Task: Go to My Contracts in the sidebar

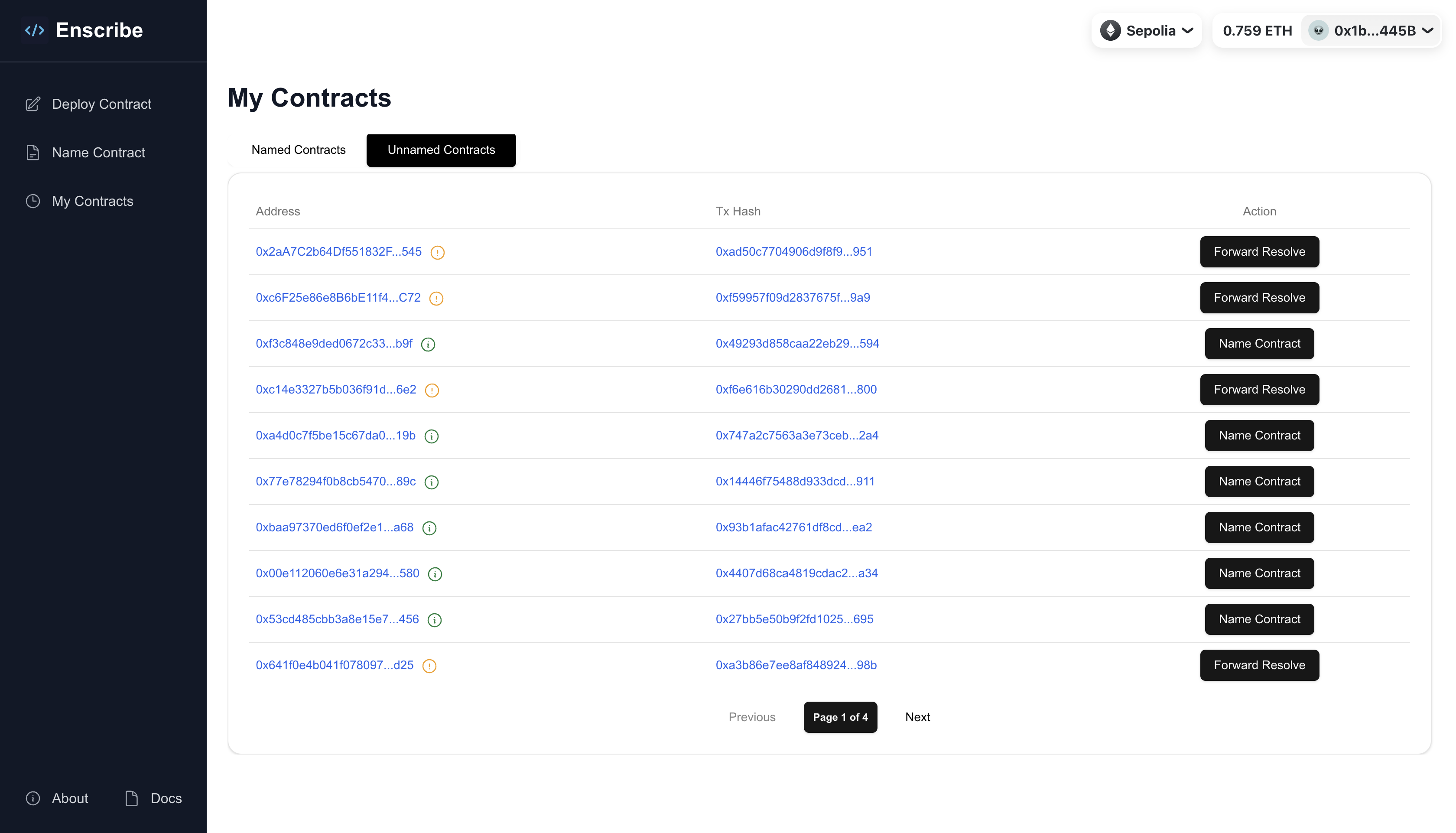Action: tap(93, 202)
